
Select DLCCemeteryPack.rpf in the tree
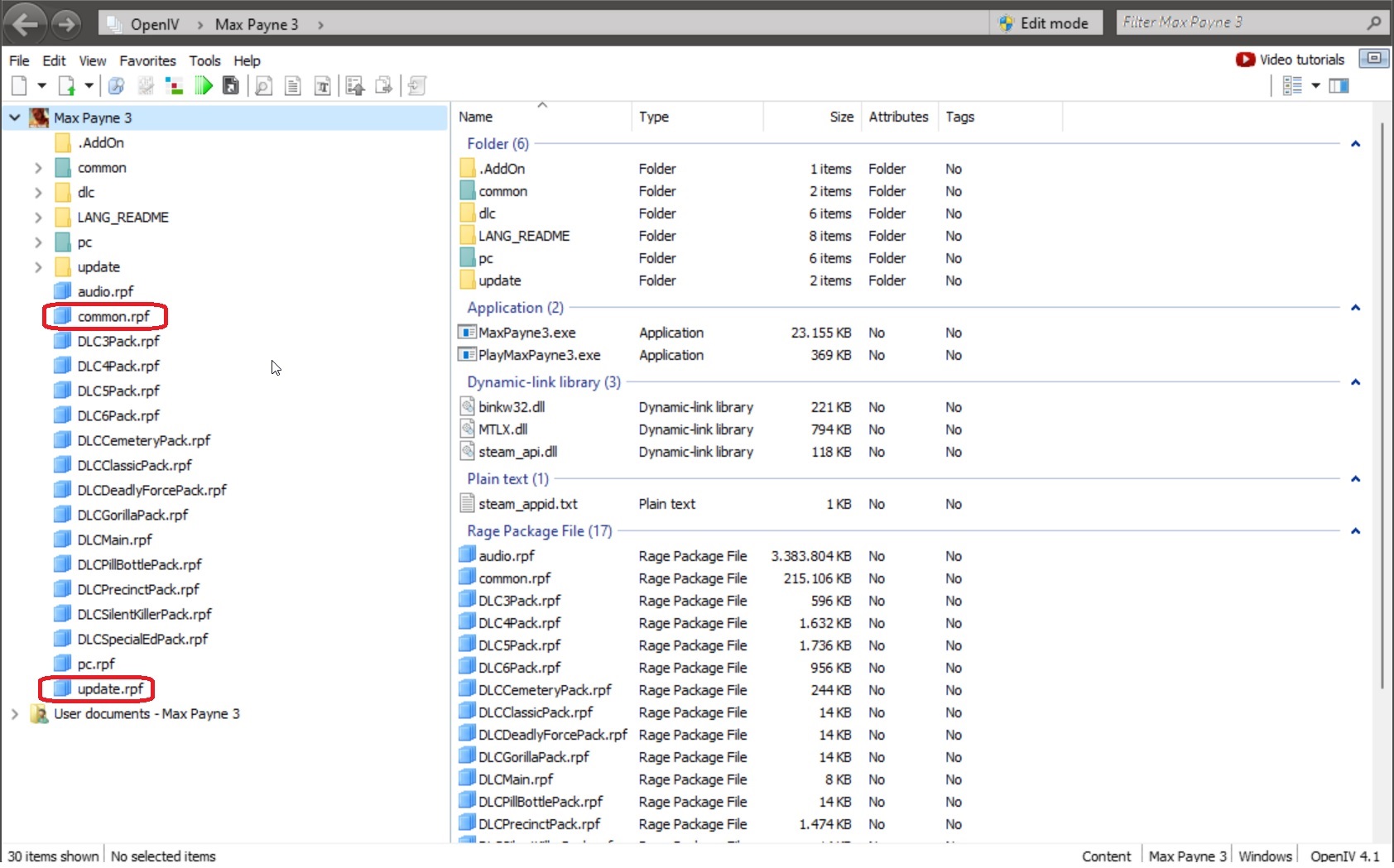coord(144,440)
